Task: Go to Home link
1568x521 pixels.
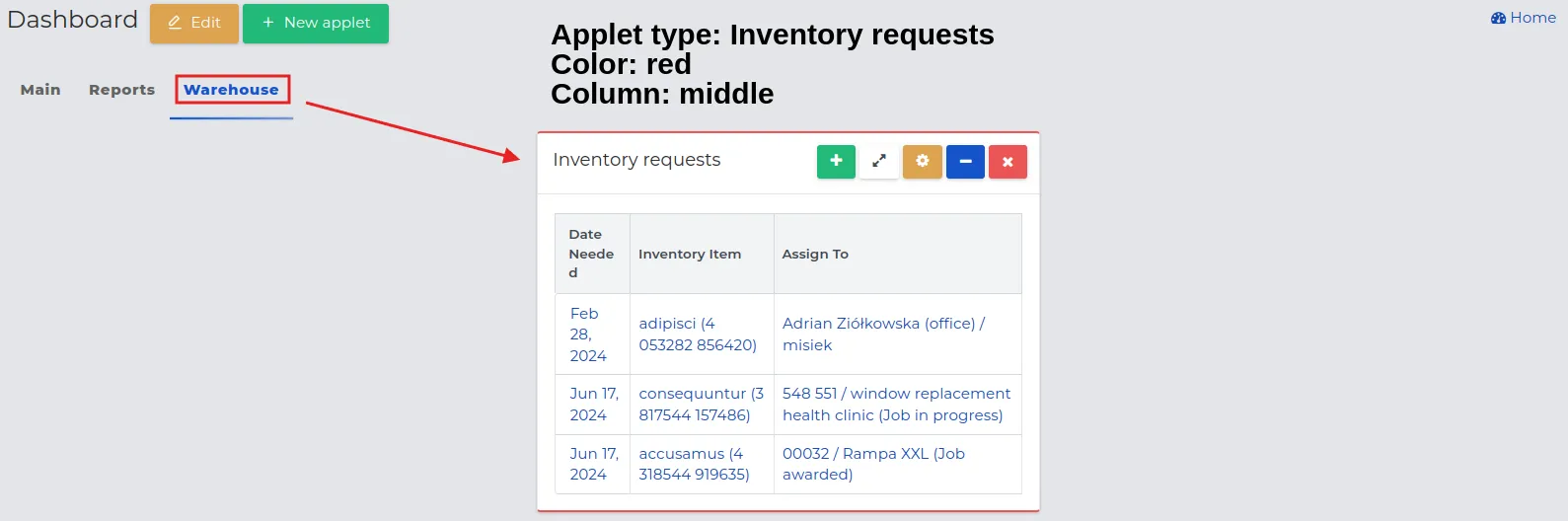Action: tap(1524, 18)
